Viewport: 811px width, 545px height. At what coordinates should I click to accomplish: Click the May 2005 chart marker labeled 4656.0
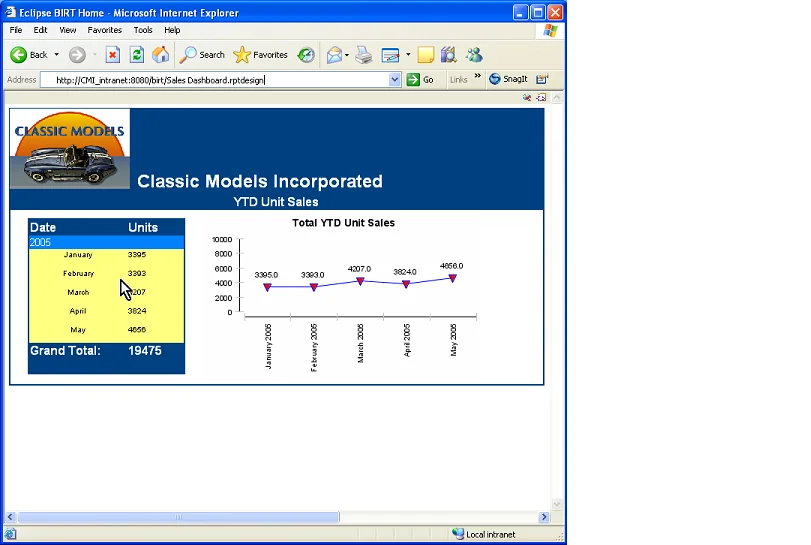coord(453,278)
